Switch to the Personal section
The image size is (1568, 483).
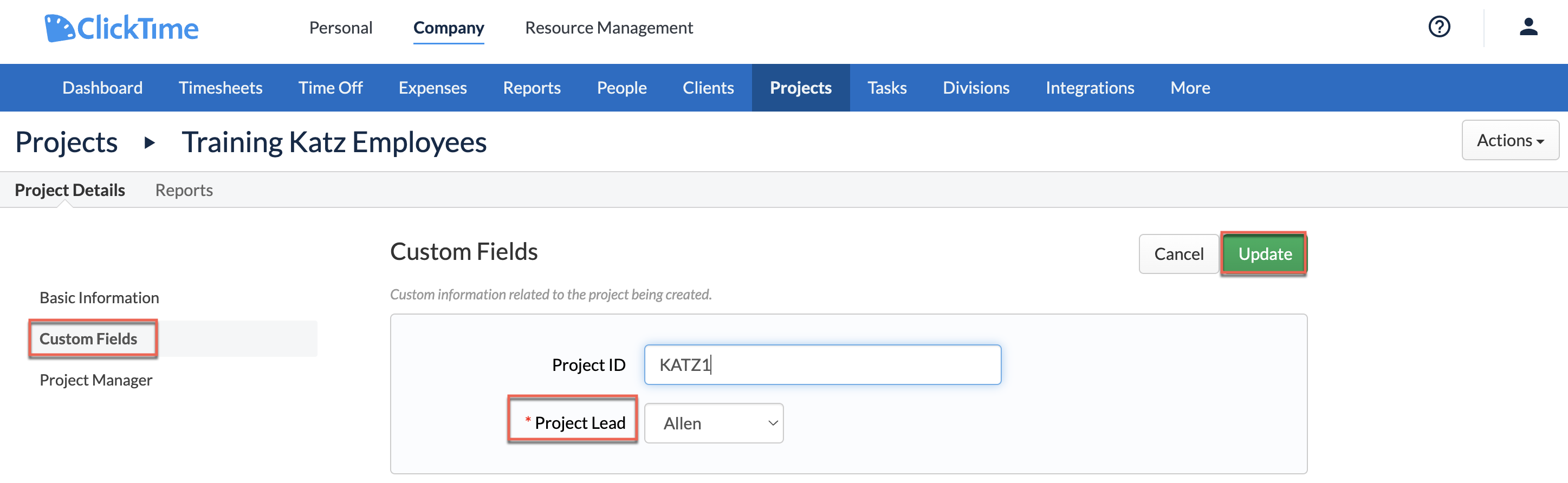(x=340, y=28)
